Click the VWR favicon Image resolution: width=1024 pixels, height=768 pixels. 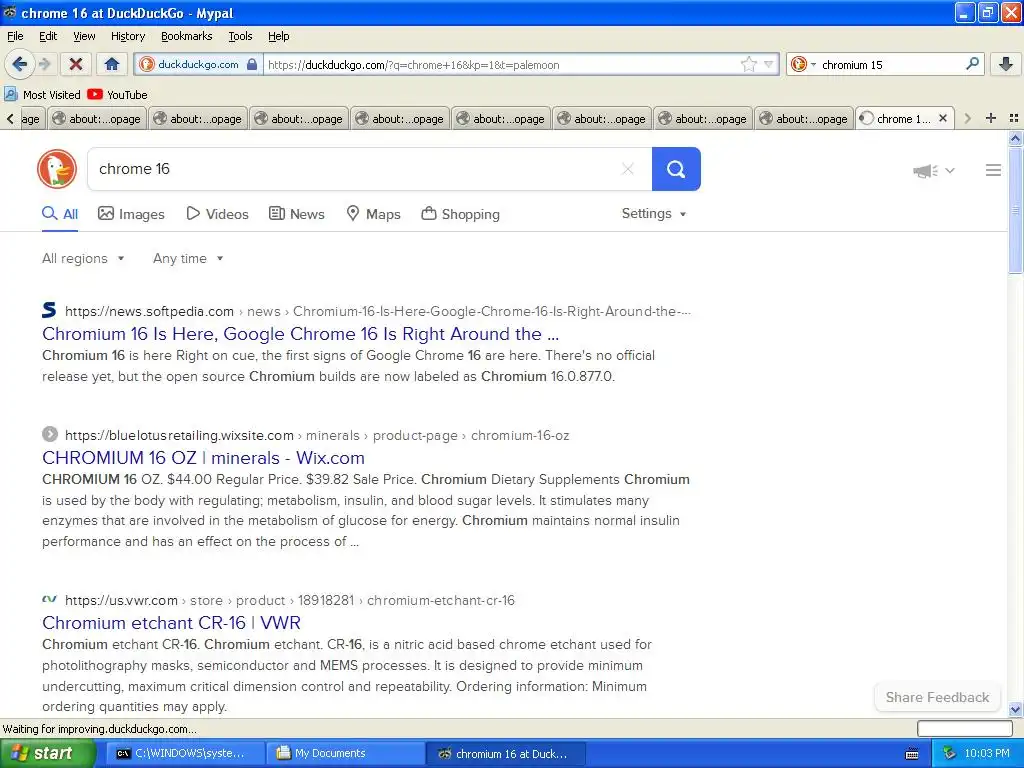(x=50, y=599)
